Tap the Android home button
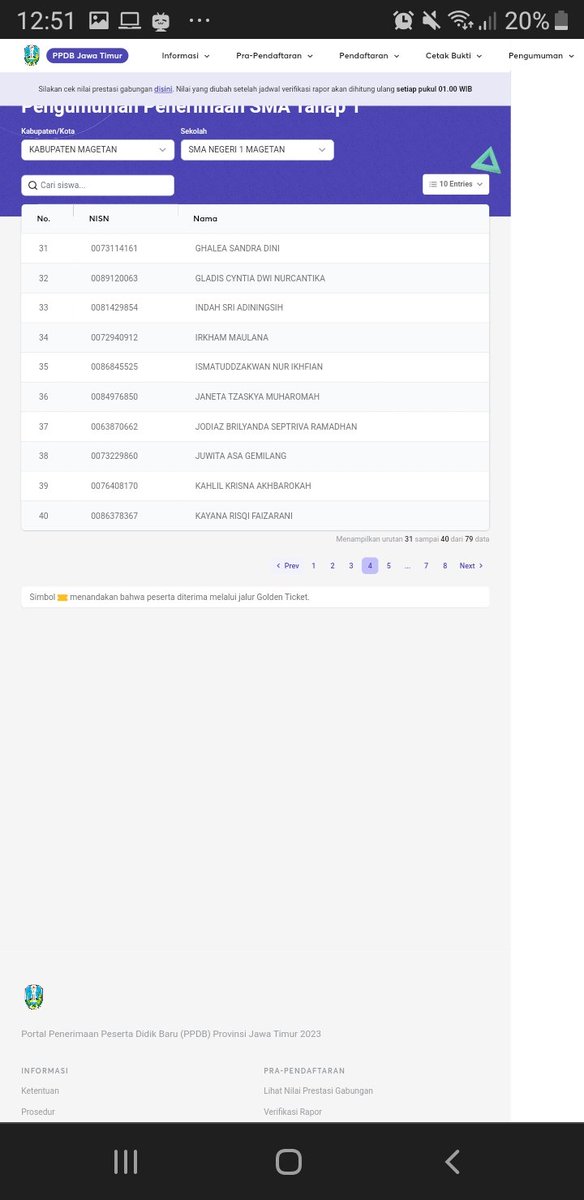584x1200 pixels. 288,1161
